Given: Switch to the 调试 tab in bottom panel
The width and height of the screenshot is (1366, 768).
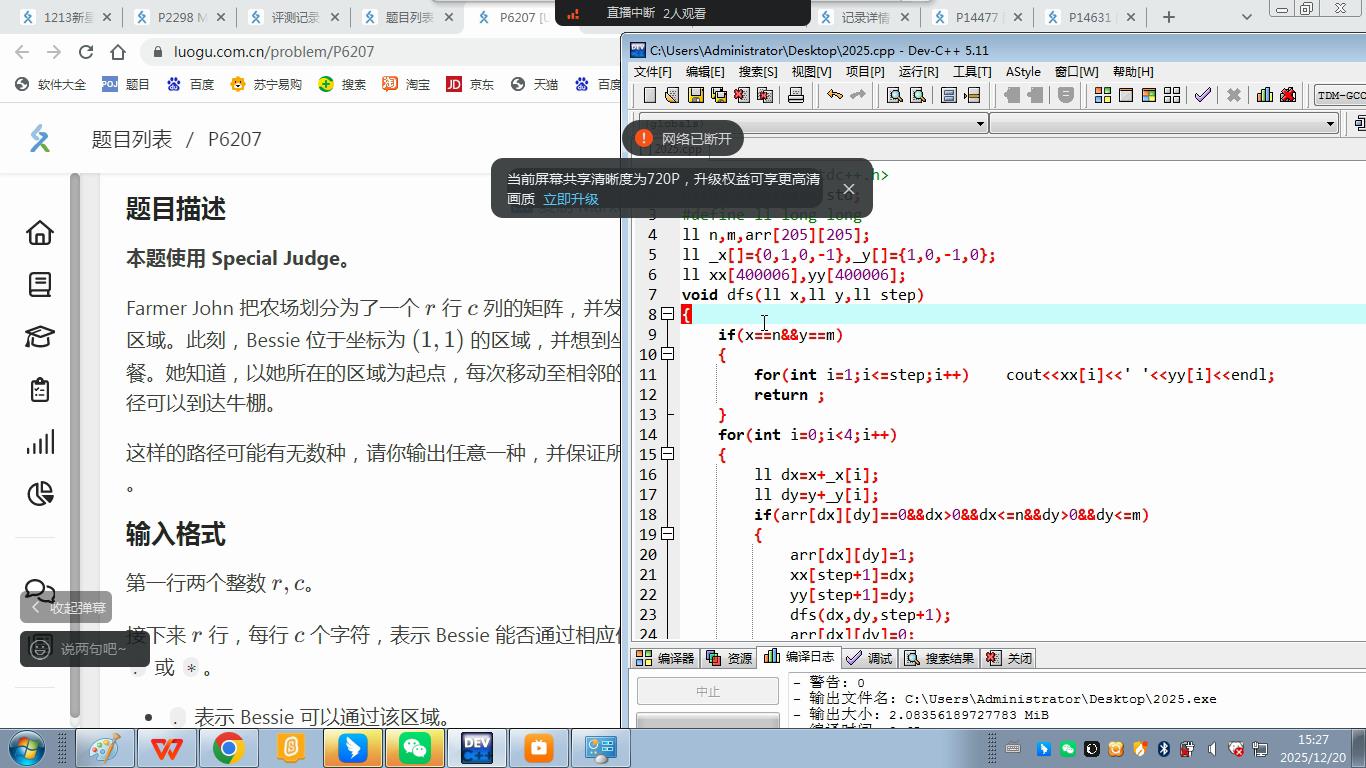Looking at the screenshot, I should click(869, 658).
